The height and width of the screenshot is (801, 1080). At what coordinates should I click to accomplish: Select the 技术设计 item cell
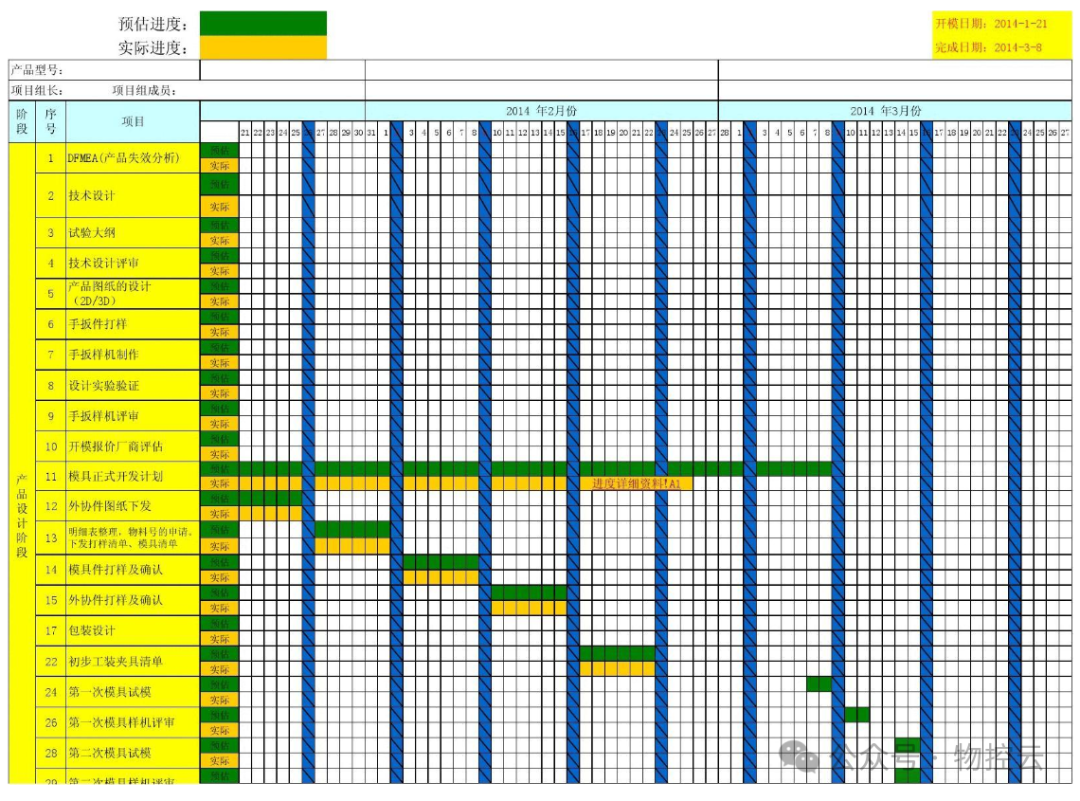[133, 196]
